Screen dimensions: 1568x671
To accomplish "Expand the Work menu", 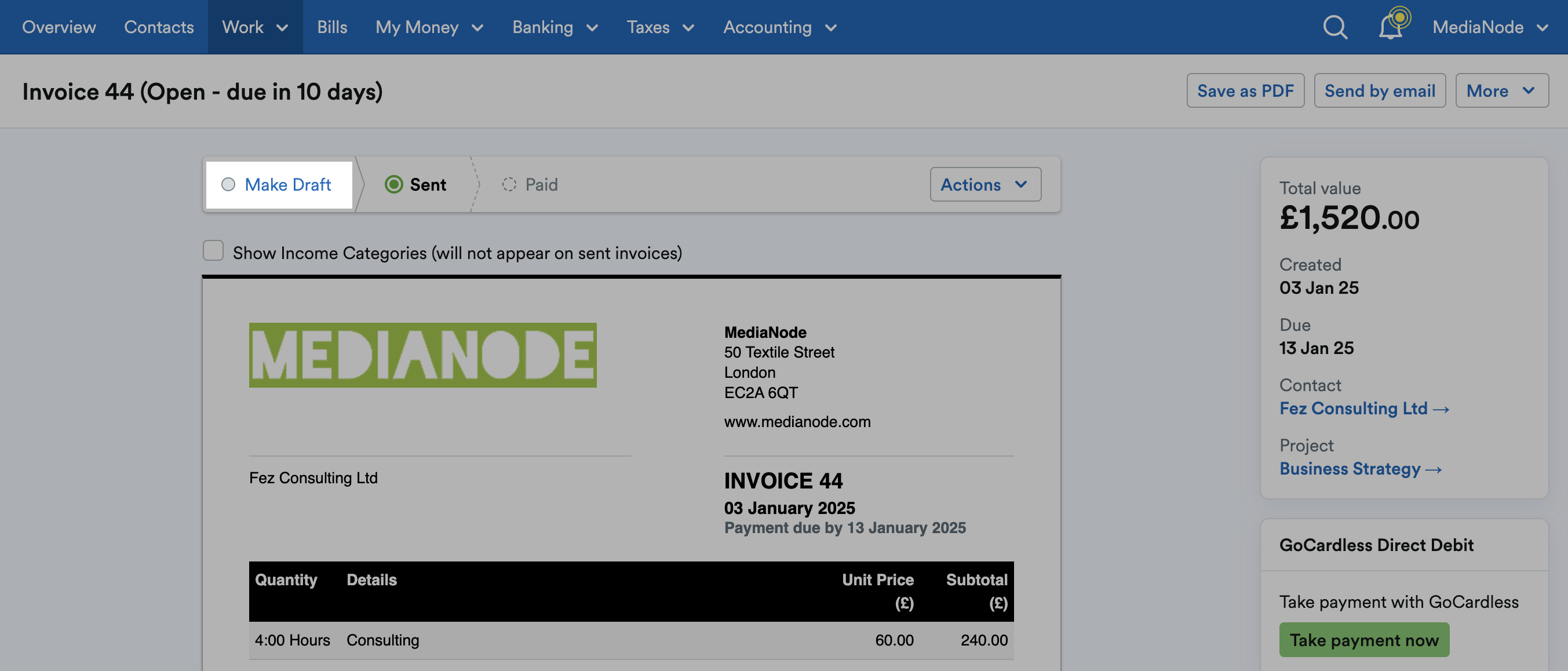I will 255,27.
